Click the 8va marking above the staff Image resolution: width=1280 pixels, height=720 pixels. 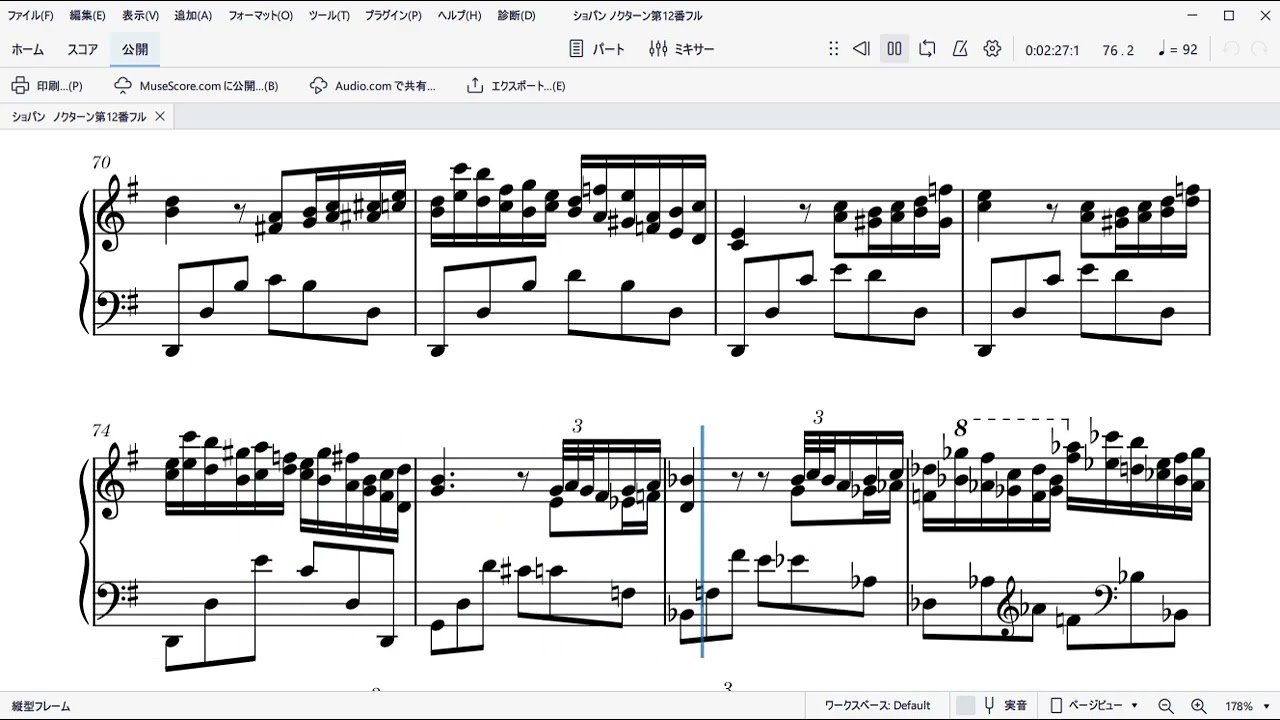tap(961, 428)
